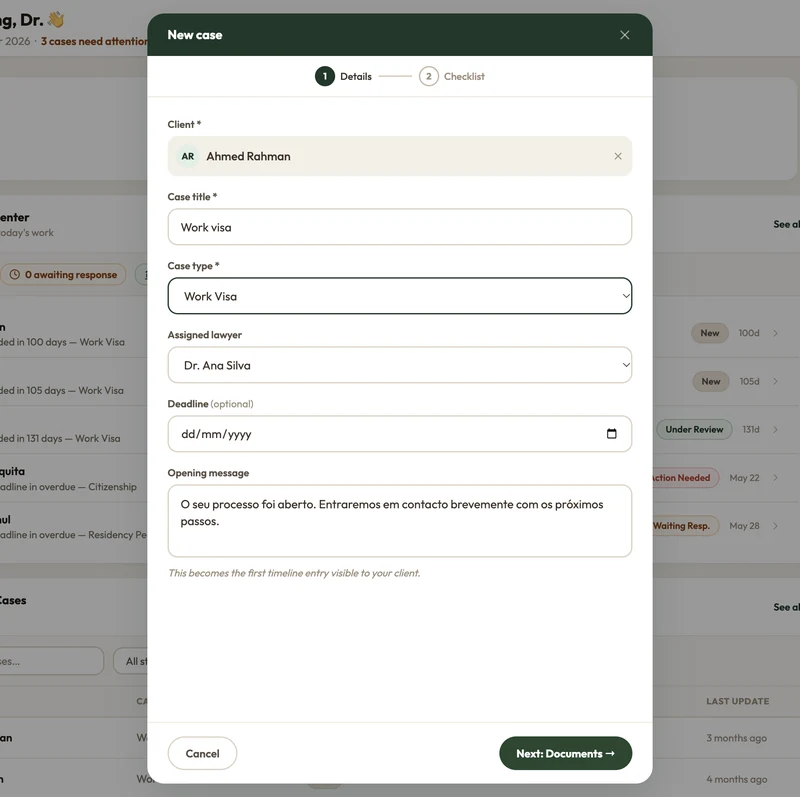Open the 131d Under Review row chevron

(775, 430)
